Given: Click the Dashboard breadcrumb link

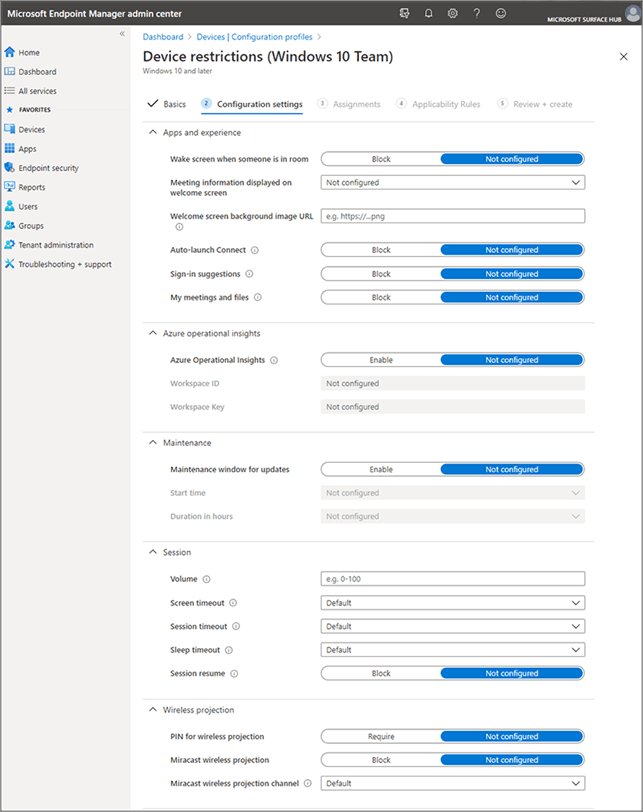Looking at the screenshot, I should [x=163, y=36].
